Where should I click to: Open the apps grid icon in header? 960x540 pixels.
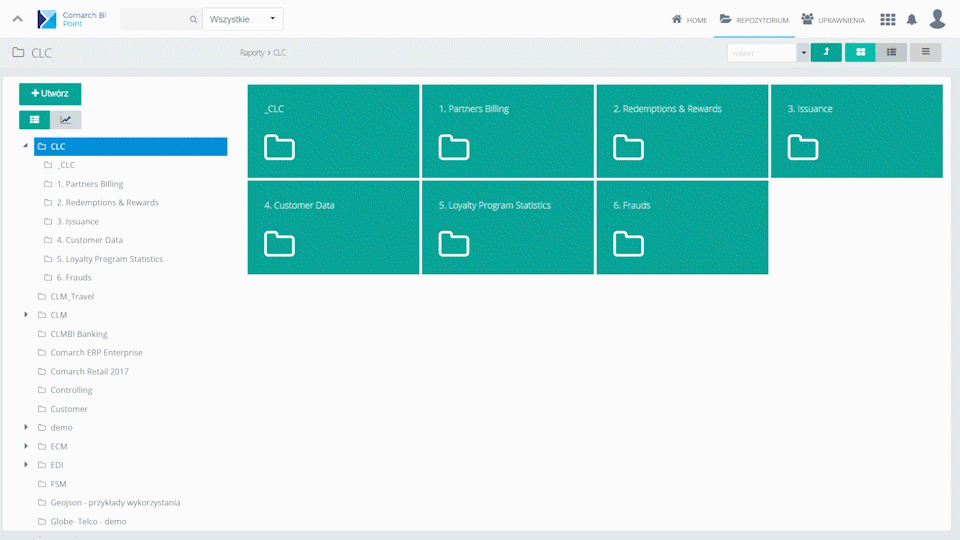click(x=887, y=19)
